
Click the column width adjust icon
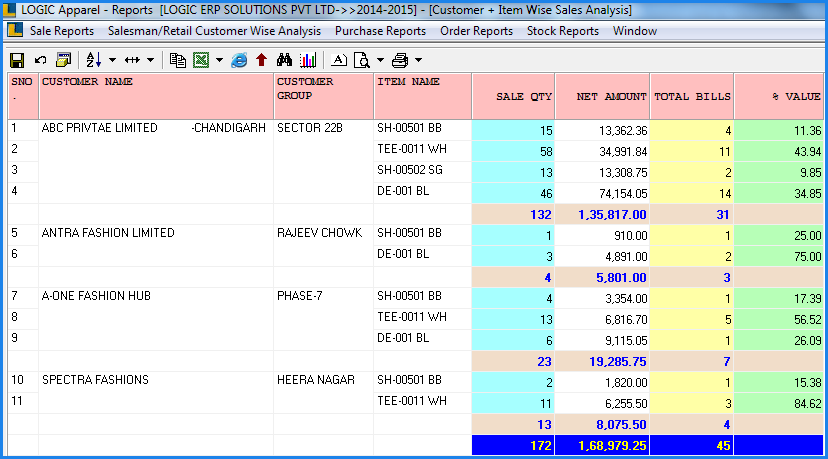pos(132,60)
